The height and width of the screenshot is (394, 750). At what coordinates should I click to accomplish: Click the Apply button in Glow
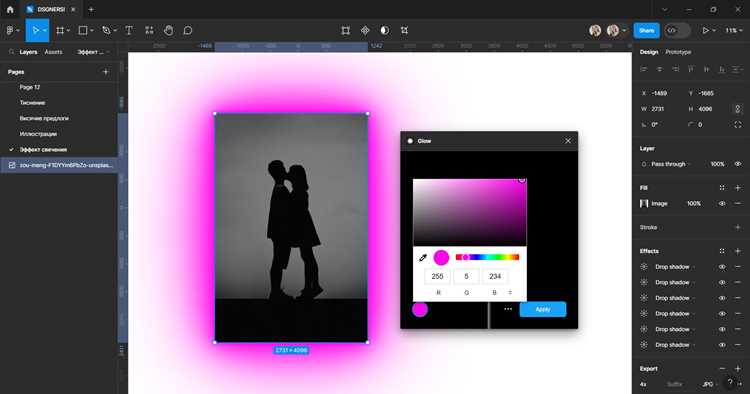pyautogui.click(x=542, y=309)
